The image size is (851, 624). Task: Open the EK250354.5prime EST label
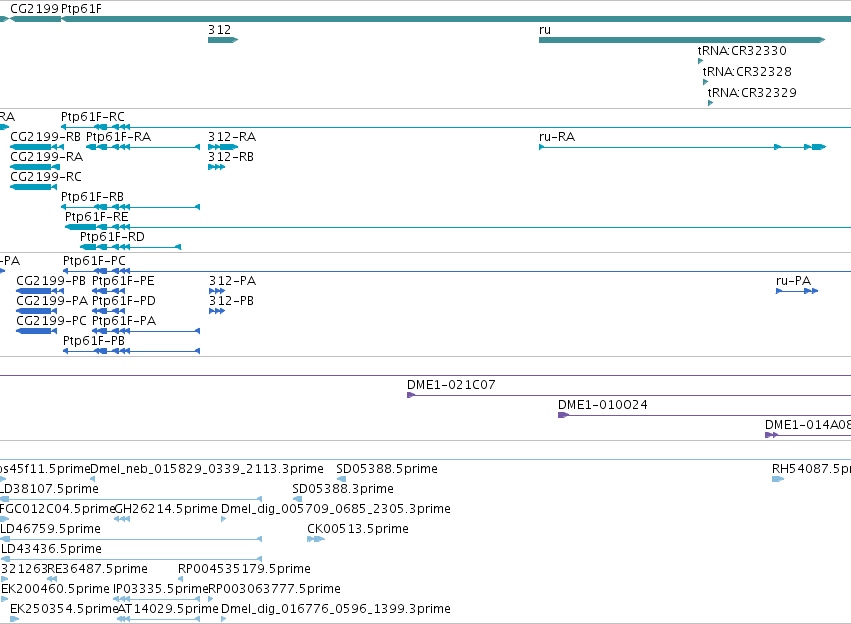point(65,609)
